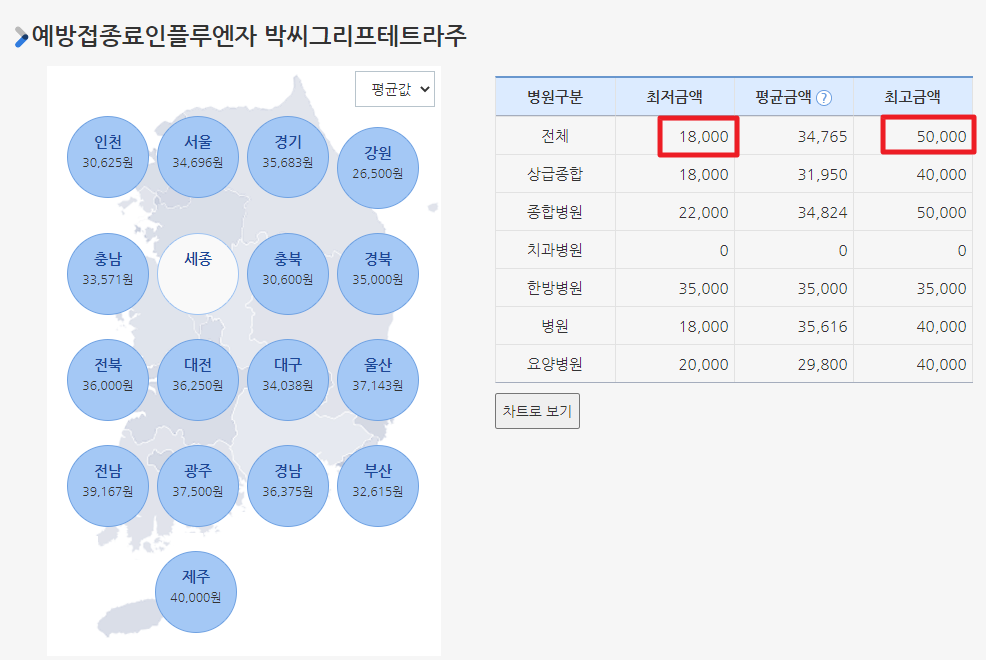Screen dimensions: 986x660
Task: Click the 최고금액 column header
Action: tap(913, 97)
